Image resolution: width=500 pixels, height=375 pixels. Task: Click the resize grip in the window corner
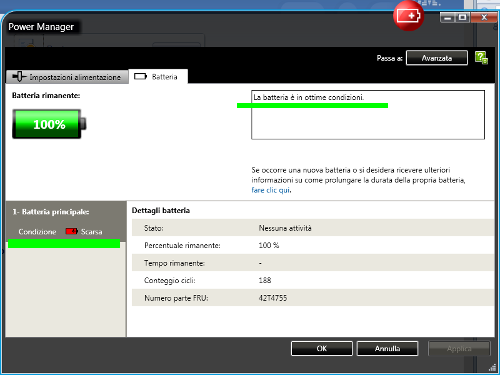click(492, 367)
